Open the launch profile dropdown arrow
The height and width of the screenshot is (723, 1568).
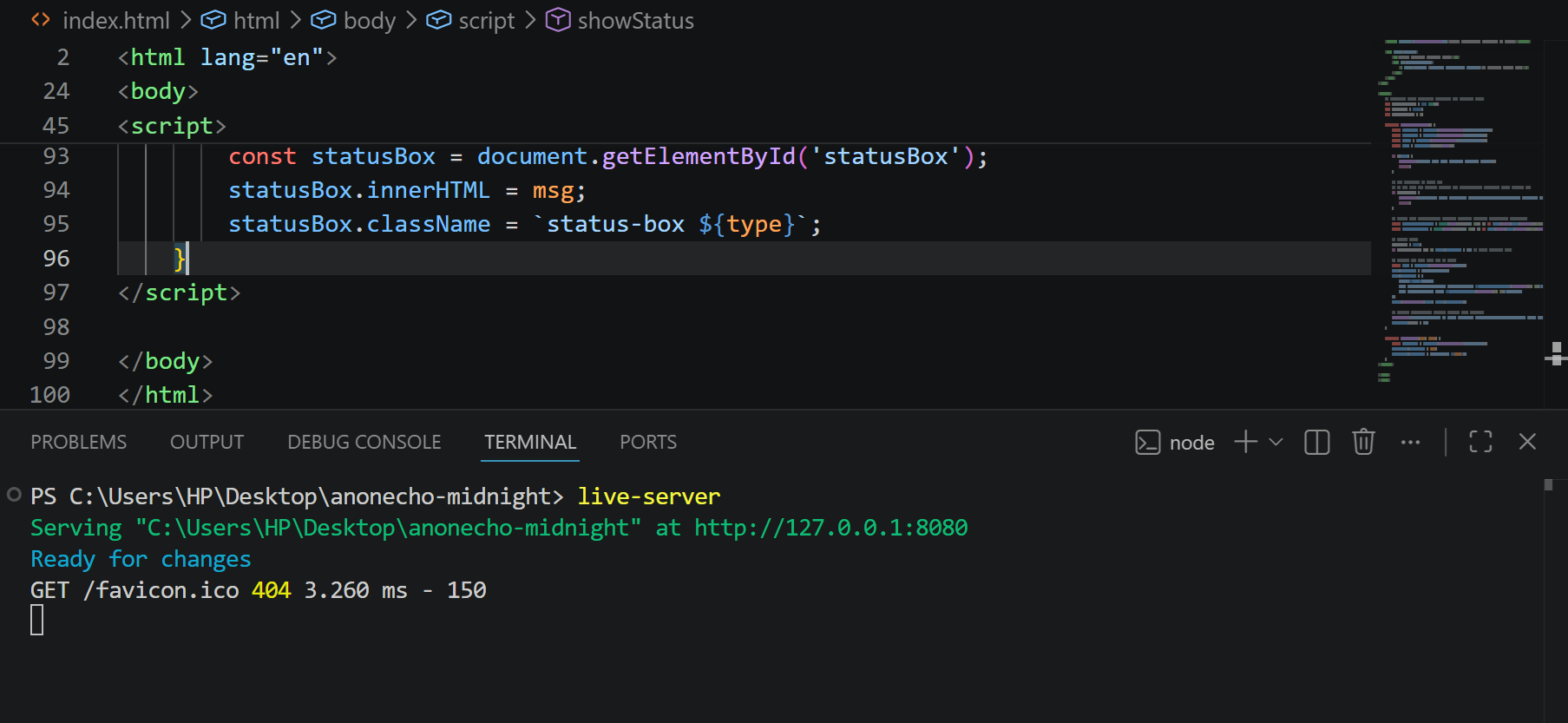(x=1276, y=442)
